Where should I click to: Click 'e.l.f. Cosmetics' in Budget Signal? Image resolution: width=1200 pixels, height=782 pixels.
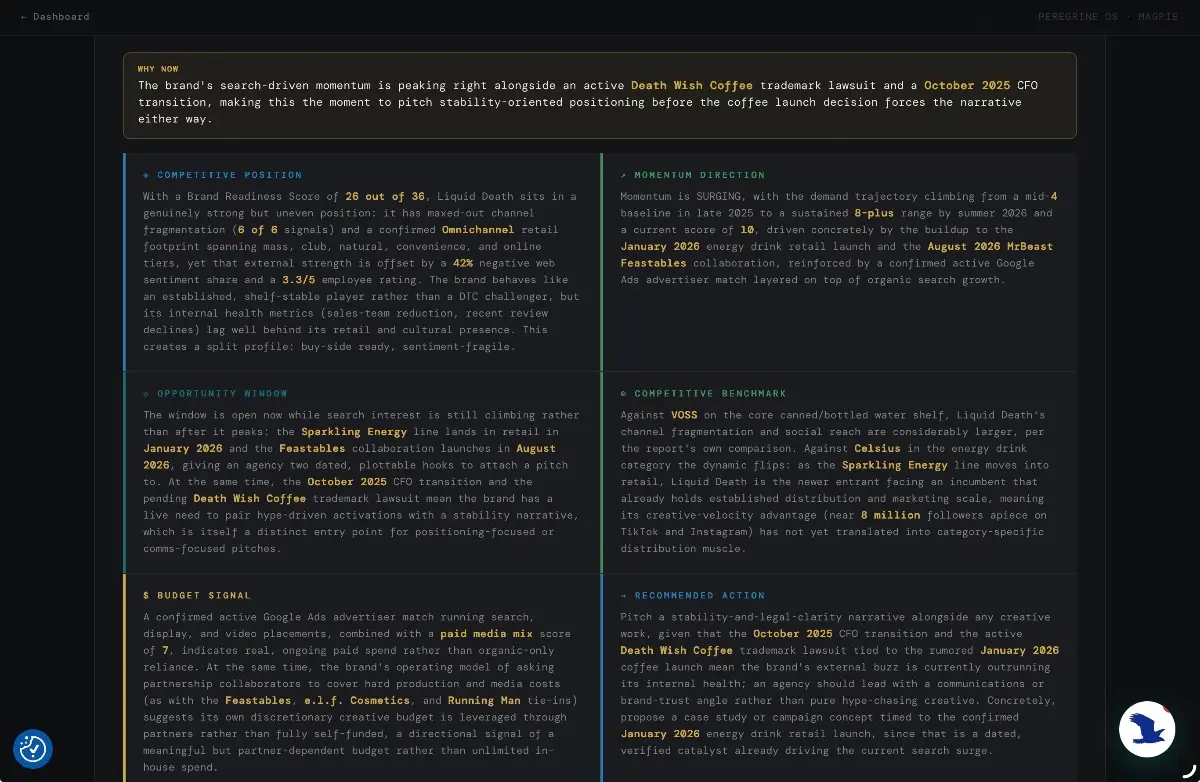355,701
